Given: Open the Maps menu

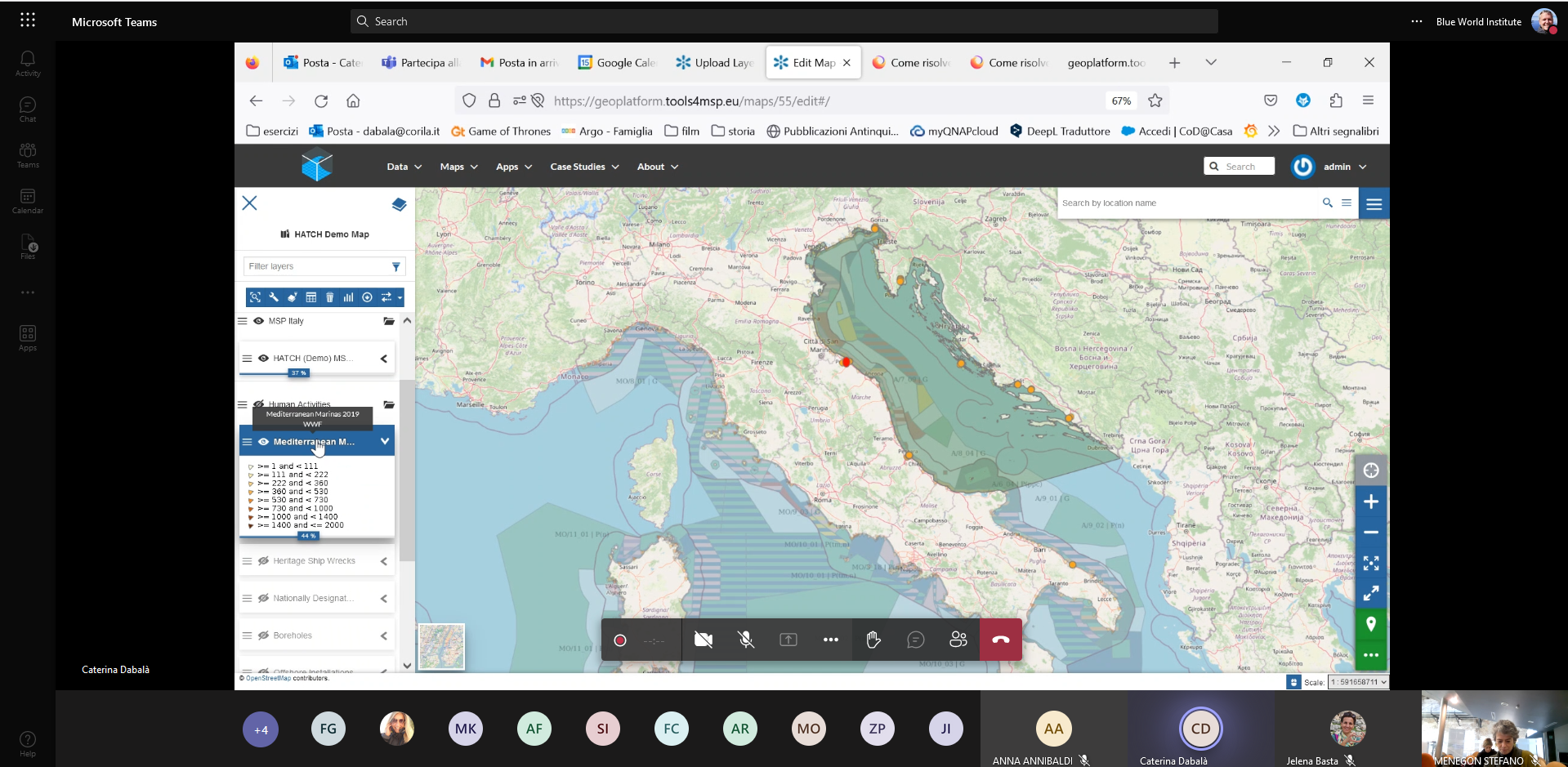Looking at the screenshot, I should pos(458,167).
